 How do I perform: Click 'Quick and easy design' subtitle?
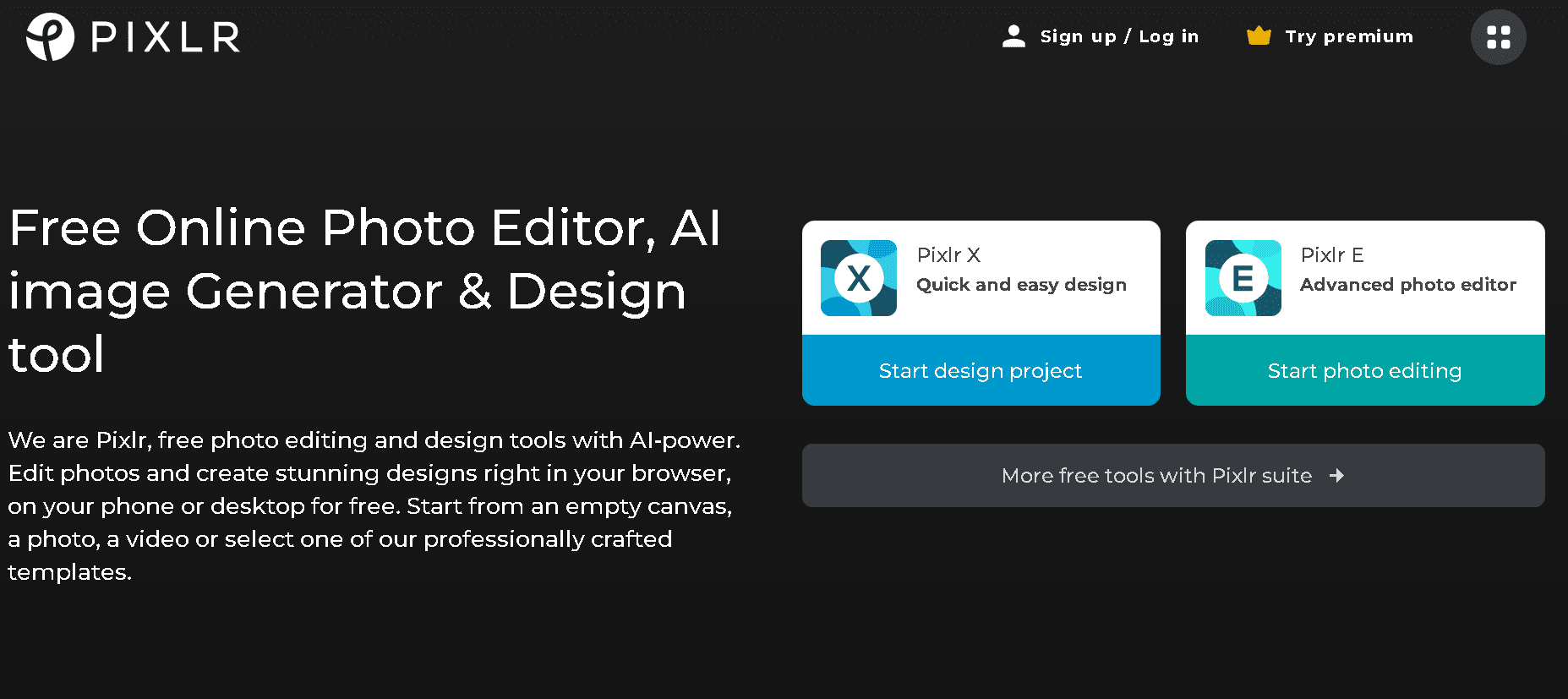1021,285
